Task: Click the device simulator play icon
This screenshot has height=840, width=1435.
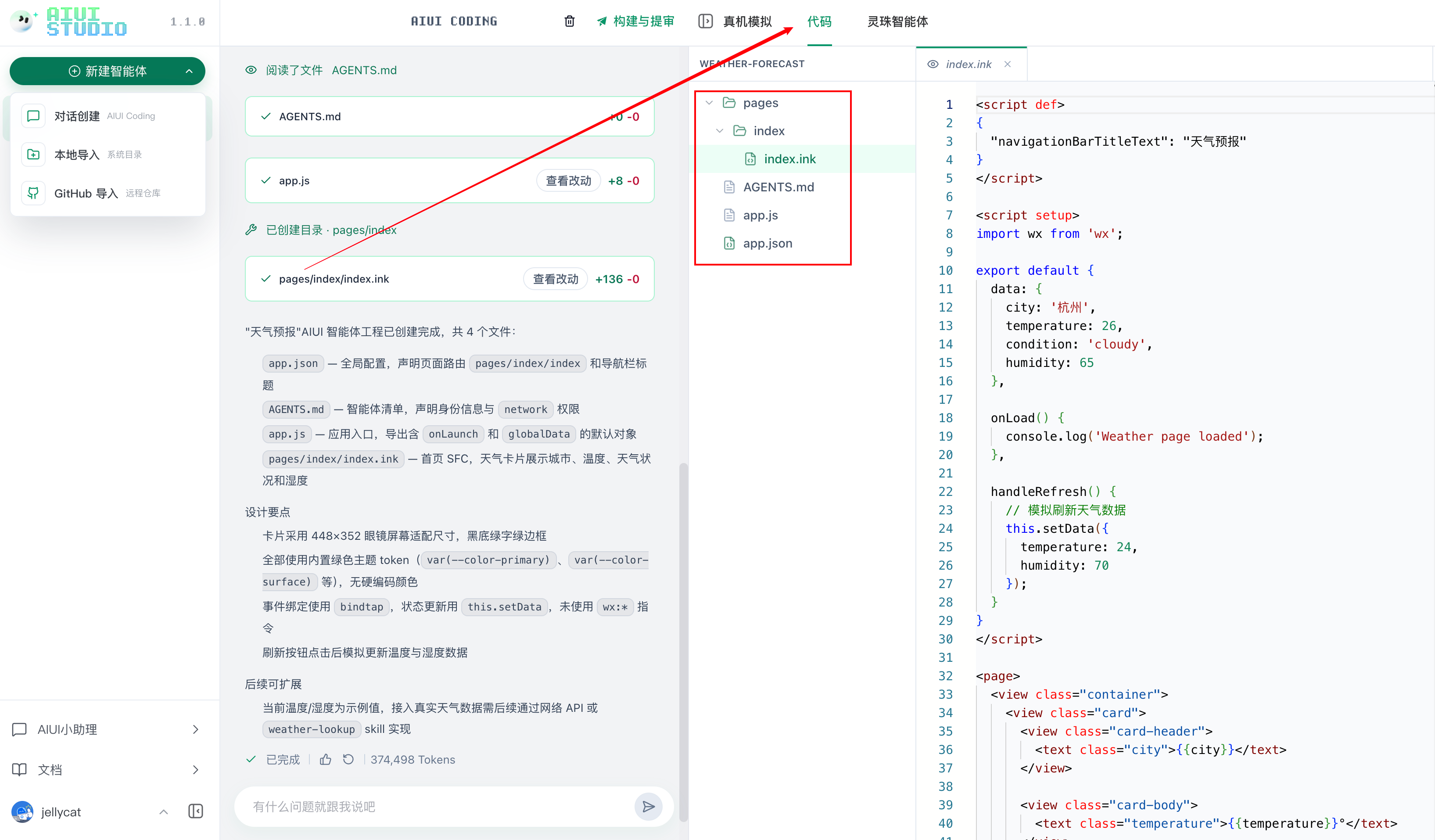Action: (706, 22)
